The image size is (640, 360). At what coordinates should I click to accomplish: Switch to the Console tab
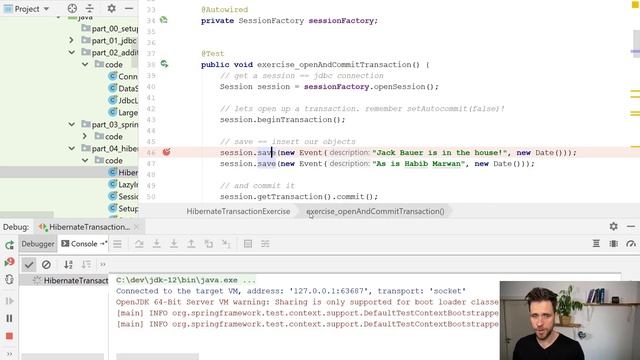pyautogui.click(x=83, y=244)
